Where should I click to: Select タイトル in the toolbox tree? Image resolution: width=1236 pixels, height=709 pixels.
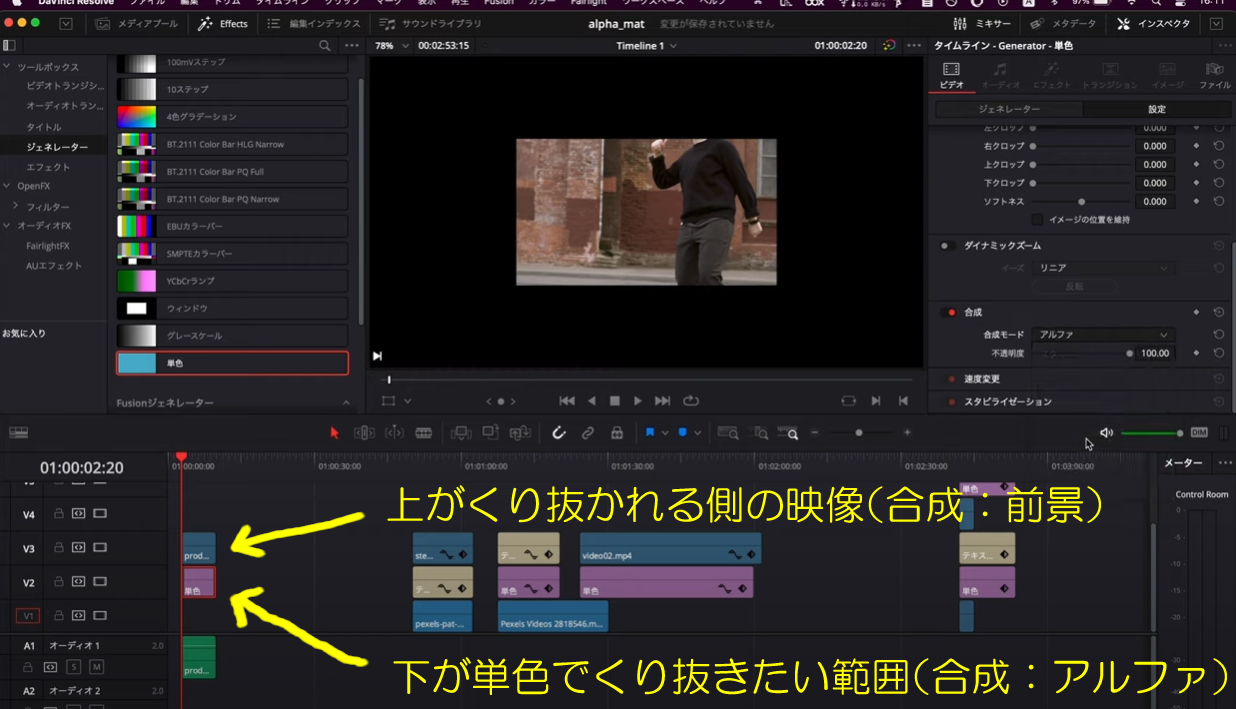[x=44, y=127]
